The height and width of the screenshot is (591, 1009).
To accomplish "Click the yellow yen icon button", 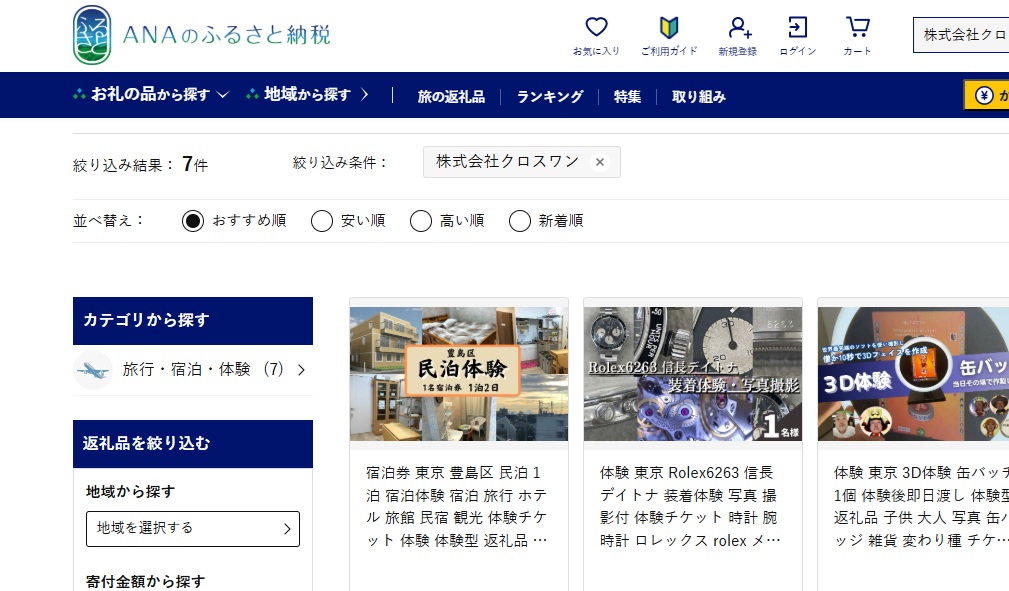I will (x=985, y=95).
